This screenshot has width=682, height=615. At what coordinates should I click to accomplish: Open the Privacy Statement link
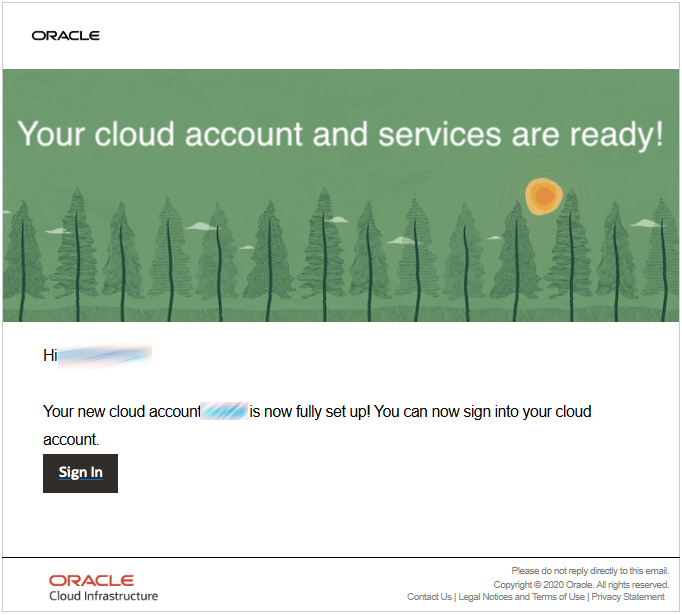coord(628,597)
